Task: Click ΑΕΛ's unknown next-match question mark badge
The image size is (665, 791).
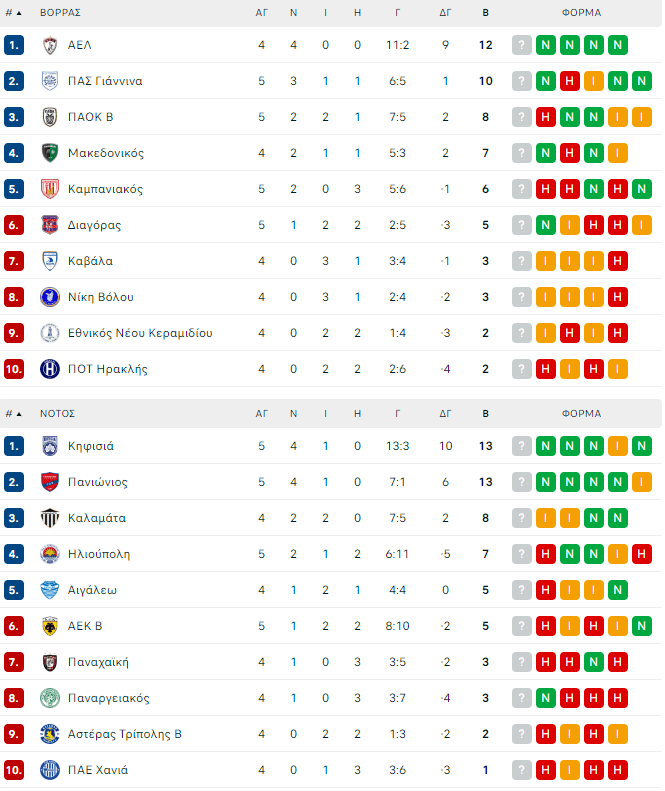Action: [521, 45]
